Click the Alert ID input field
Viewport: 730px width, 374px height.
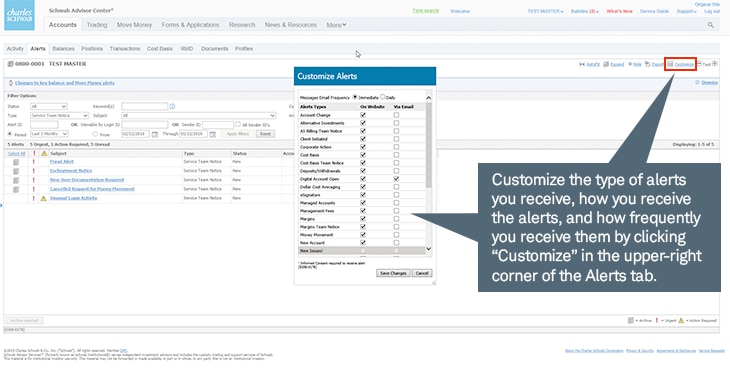44,125
